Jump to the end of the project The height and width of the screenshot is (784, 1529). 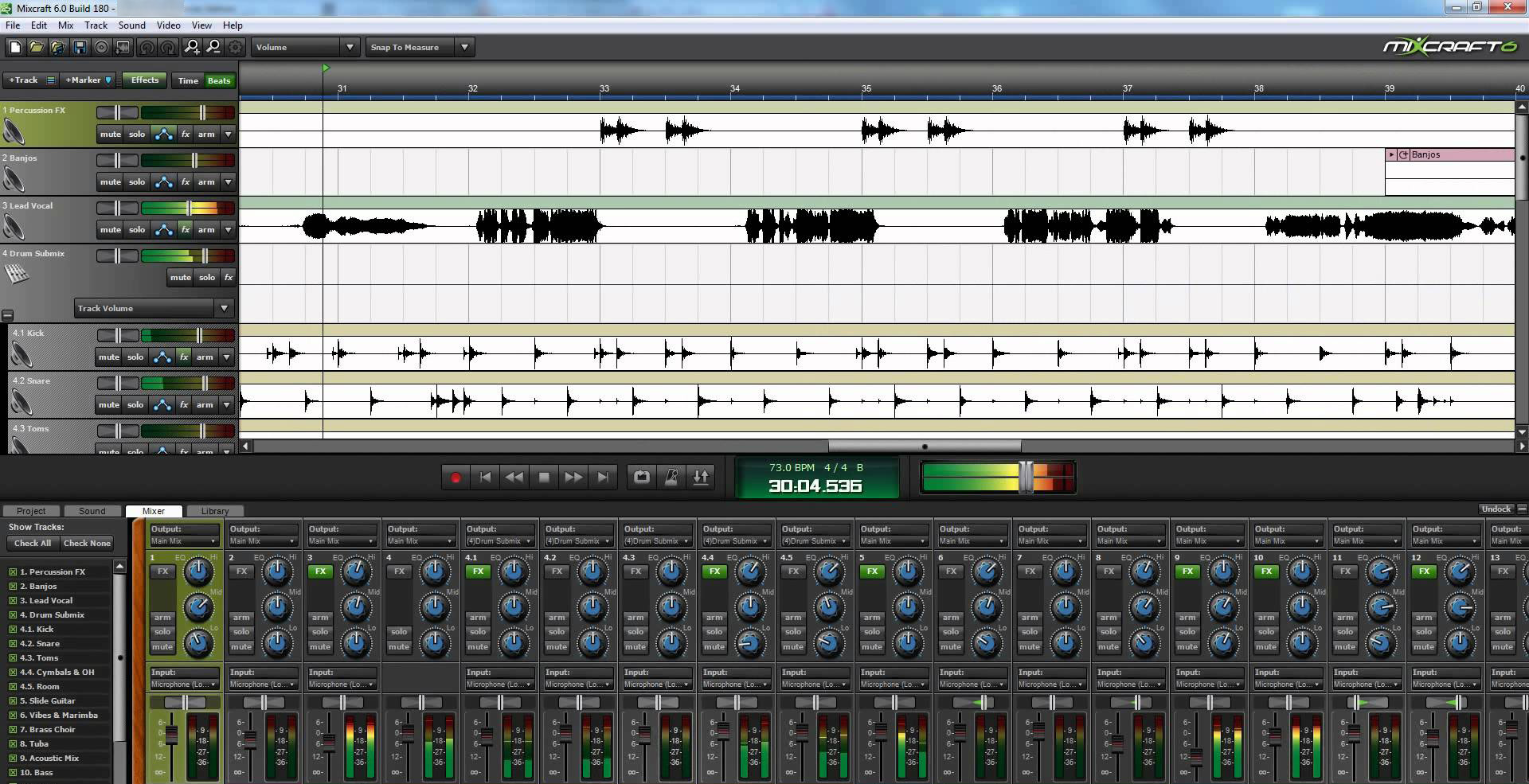pos(603,478)
